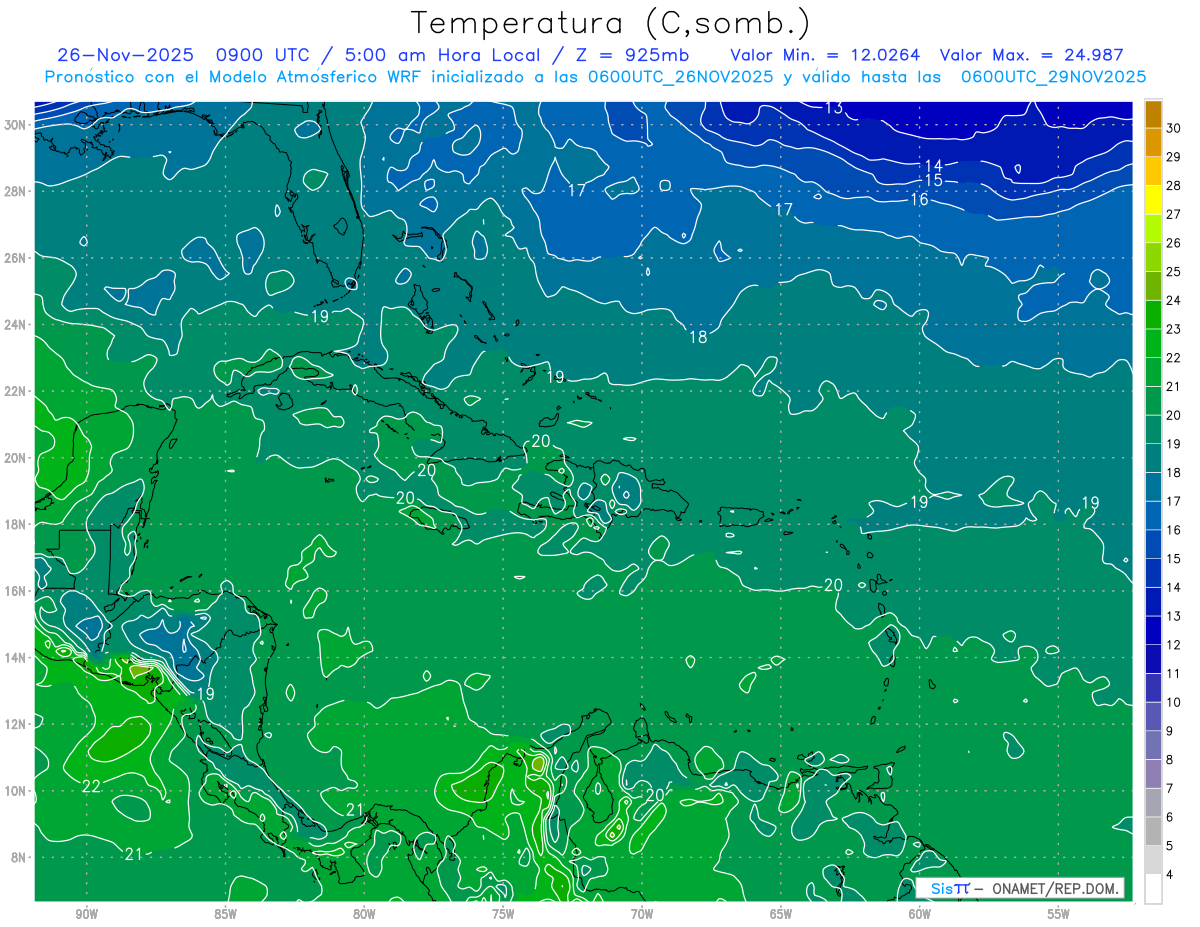Click the color scale value '24'

pos(1174,300)
